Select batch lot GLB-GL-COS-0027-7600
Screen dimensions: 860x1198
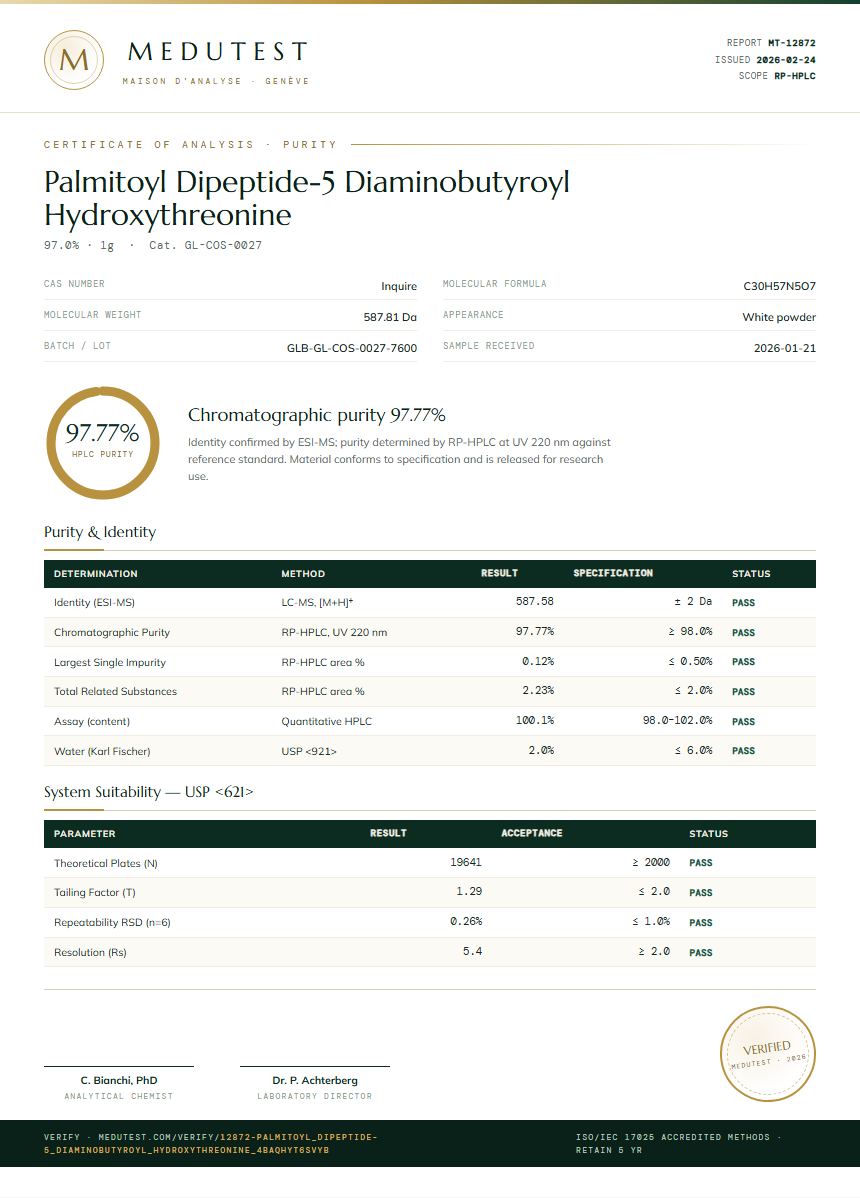point(351,348)
